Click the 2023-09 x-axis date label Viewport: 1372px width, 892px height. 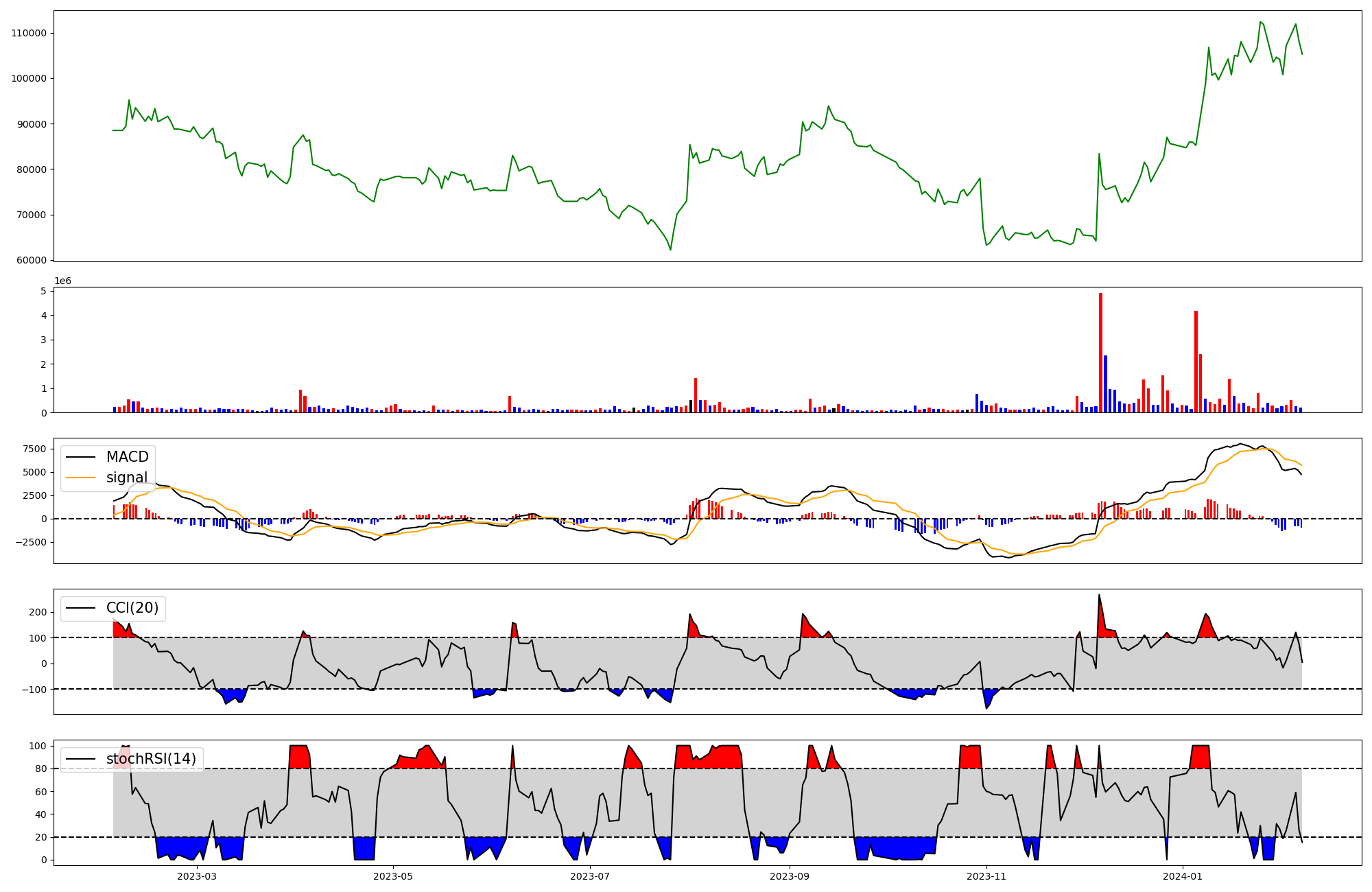tap(790, 876)
